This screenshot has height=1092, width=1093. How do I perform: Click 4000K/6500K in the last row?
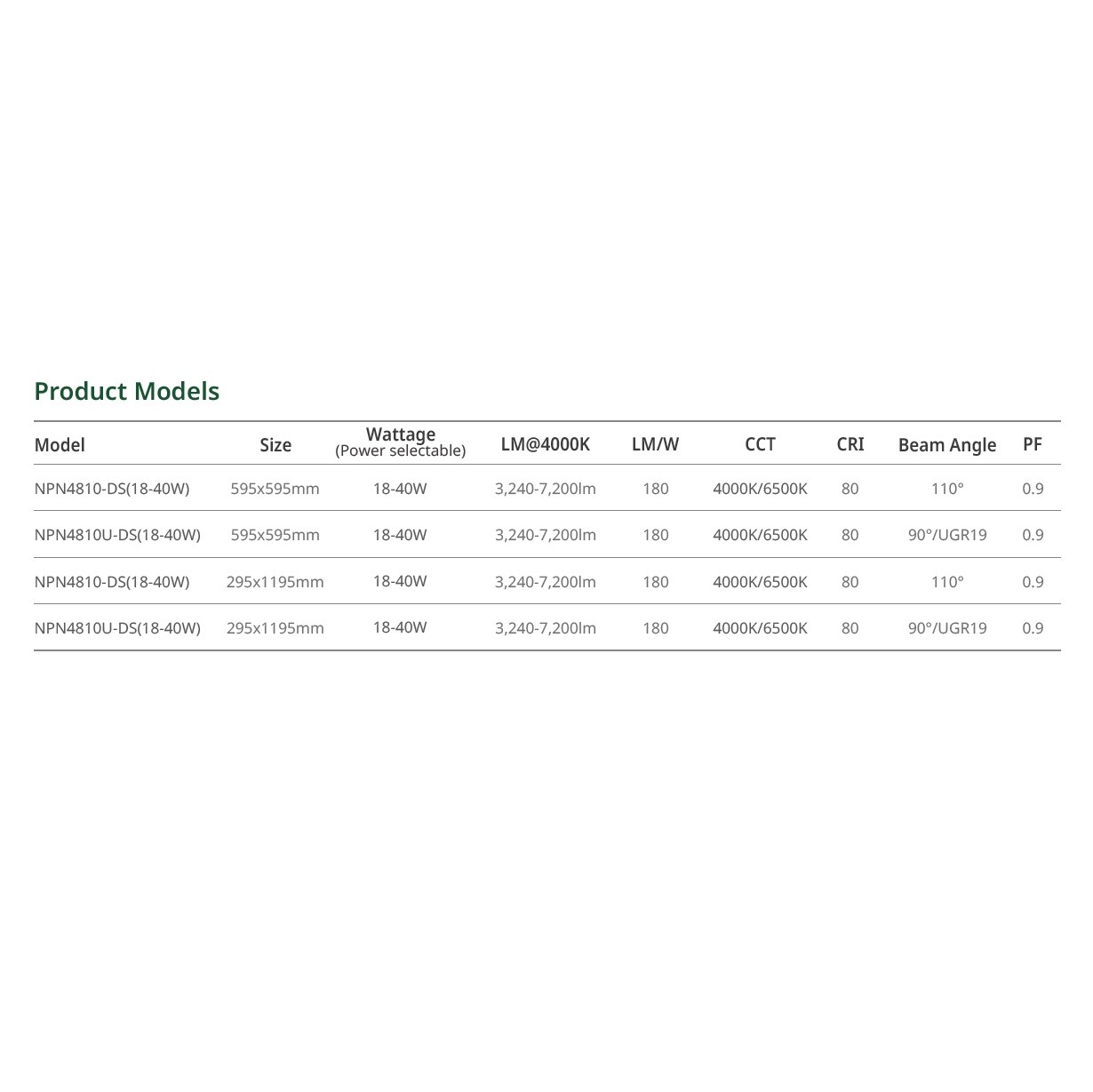[760, 628]
